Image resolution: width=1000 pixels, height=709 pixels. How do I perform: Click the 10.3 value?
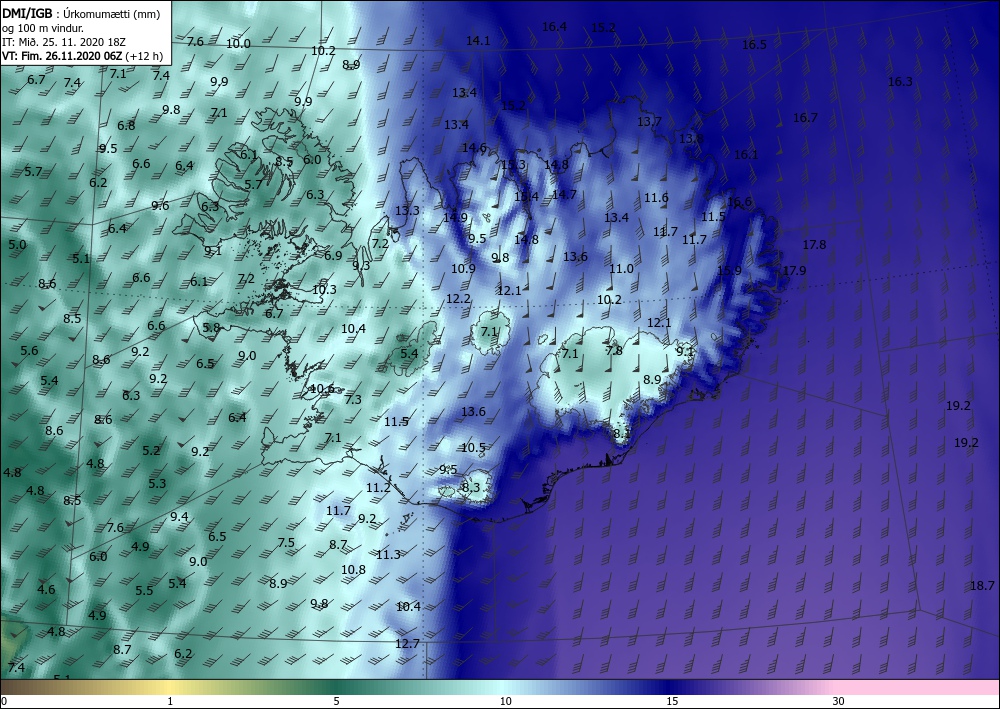click(x=324, y=289)
